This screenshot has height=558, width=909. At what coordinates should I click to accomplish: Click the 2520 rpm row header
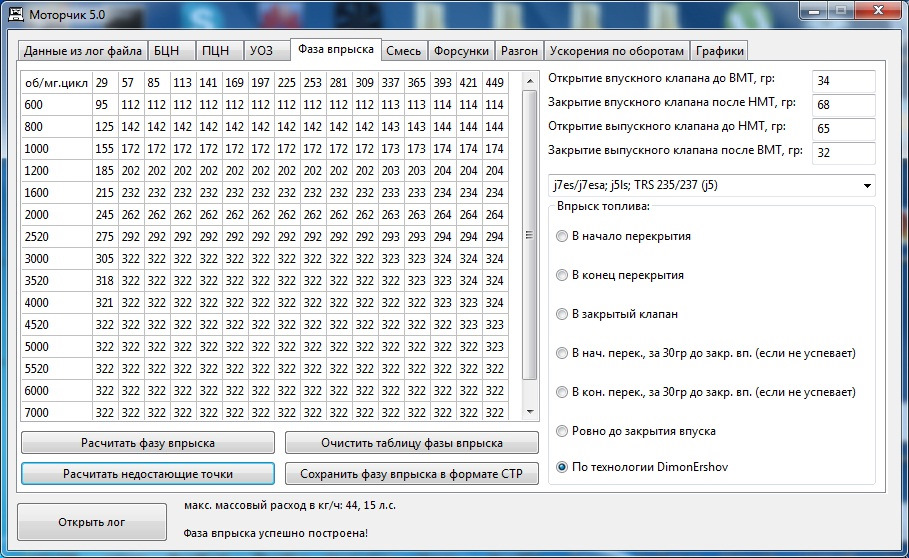(57, 237)
